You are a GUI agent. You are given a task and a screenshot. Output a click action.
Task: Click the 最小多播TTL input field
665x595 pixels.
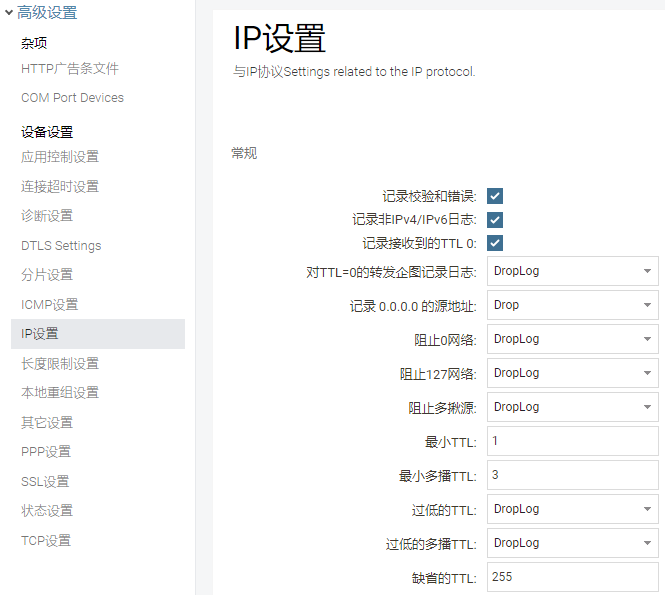573,475
